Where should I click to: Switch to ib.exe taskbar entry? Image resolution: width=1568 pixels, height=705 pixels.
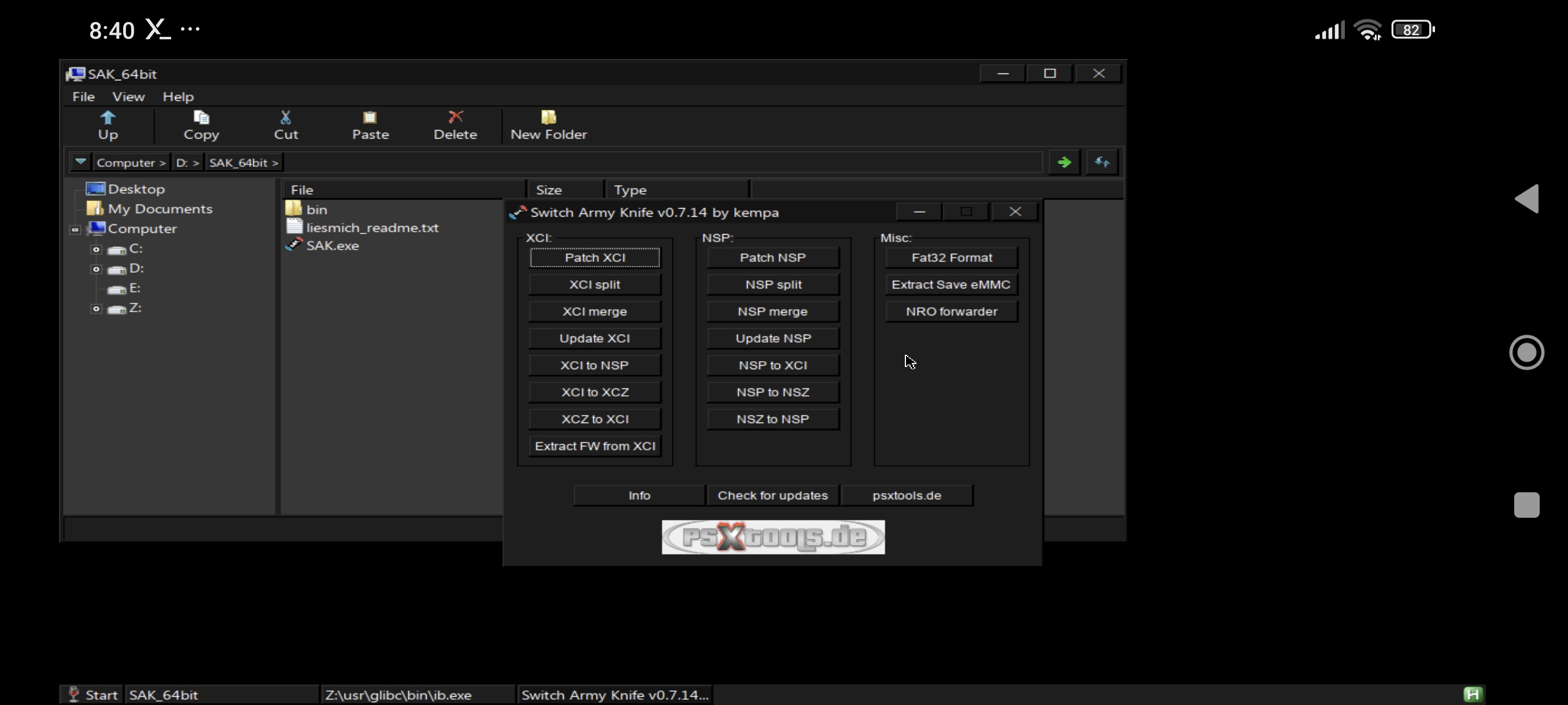pos(417,695)
